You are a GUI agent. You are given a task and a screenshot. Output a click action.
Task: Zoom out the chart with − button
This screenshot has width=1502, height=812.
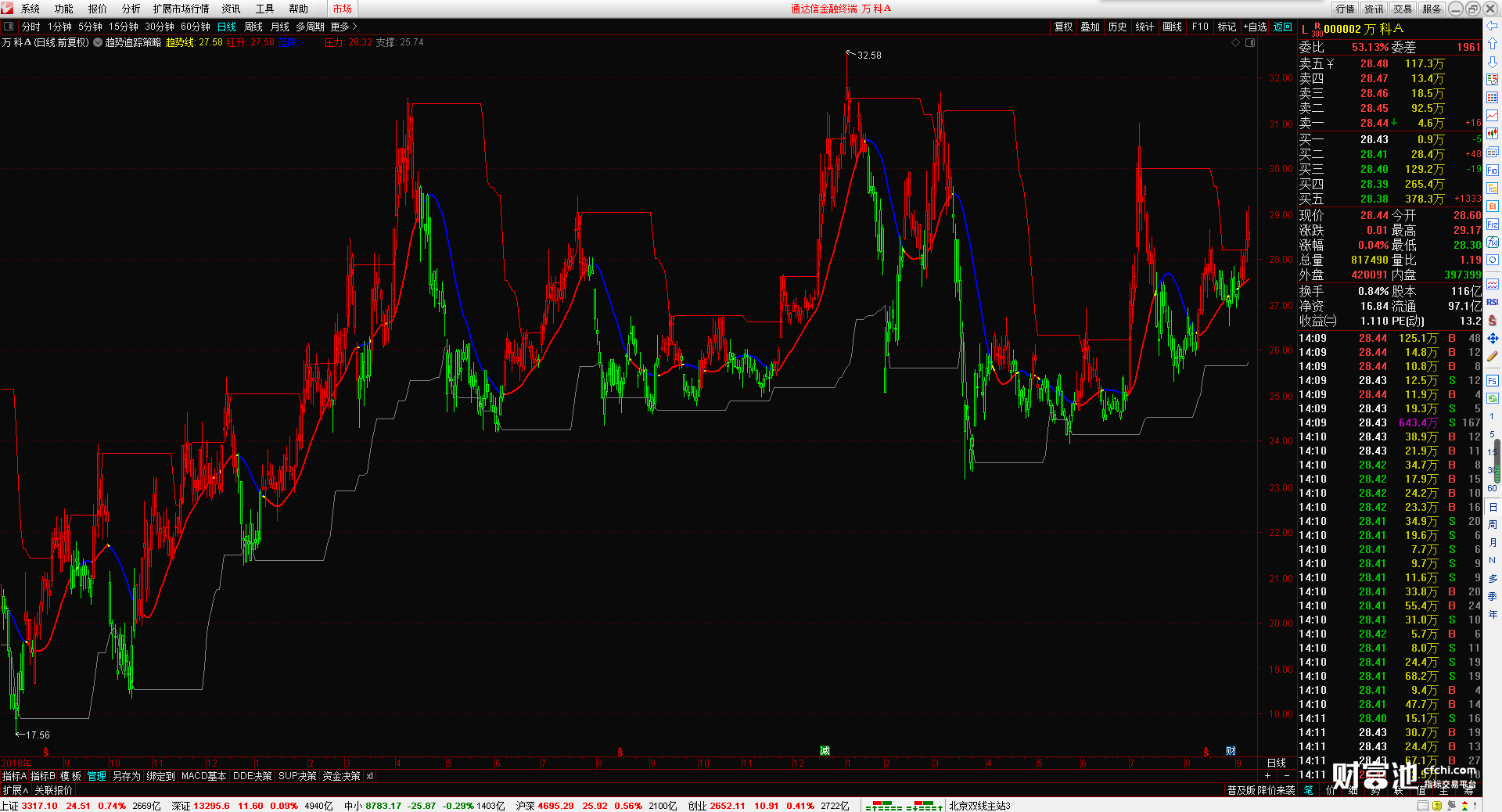pos(1287,776)
